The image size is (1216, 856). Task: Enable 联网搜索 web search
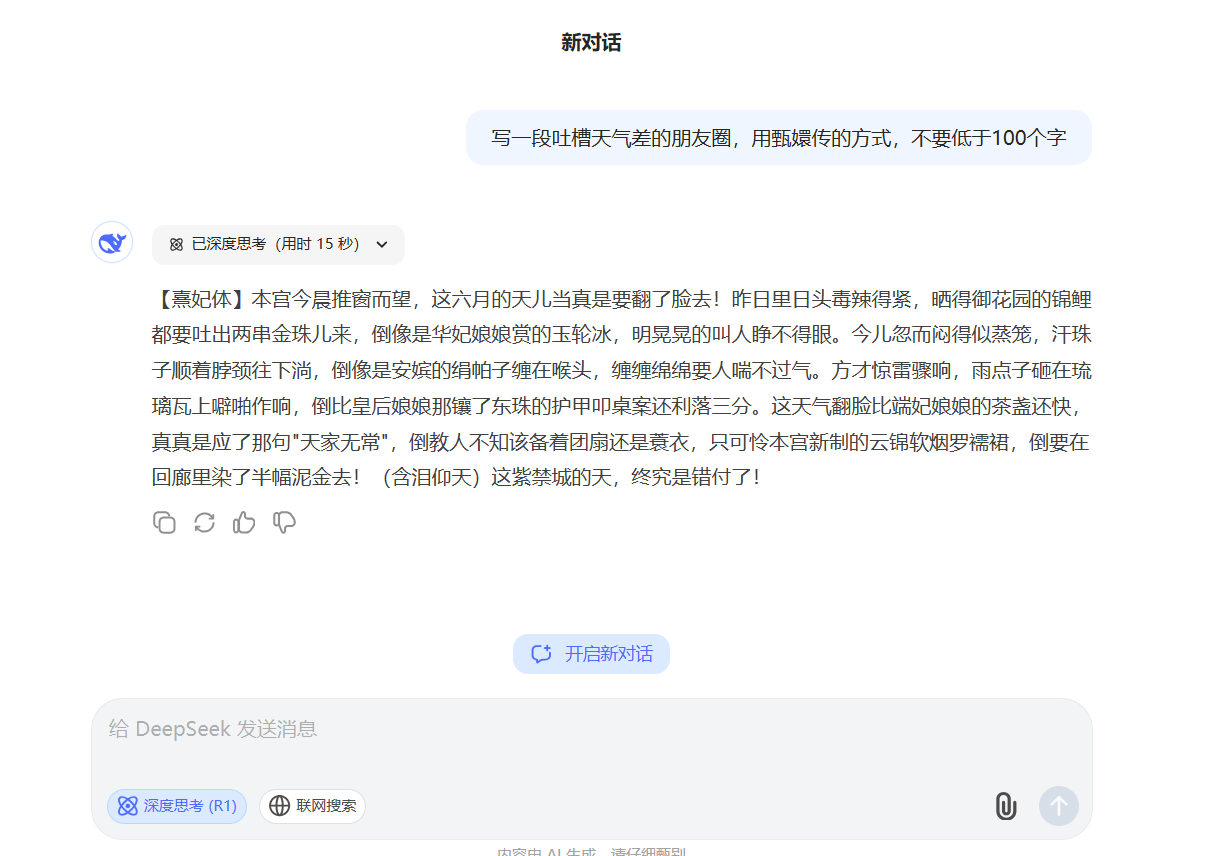pos(313,806)
